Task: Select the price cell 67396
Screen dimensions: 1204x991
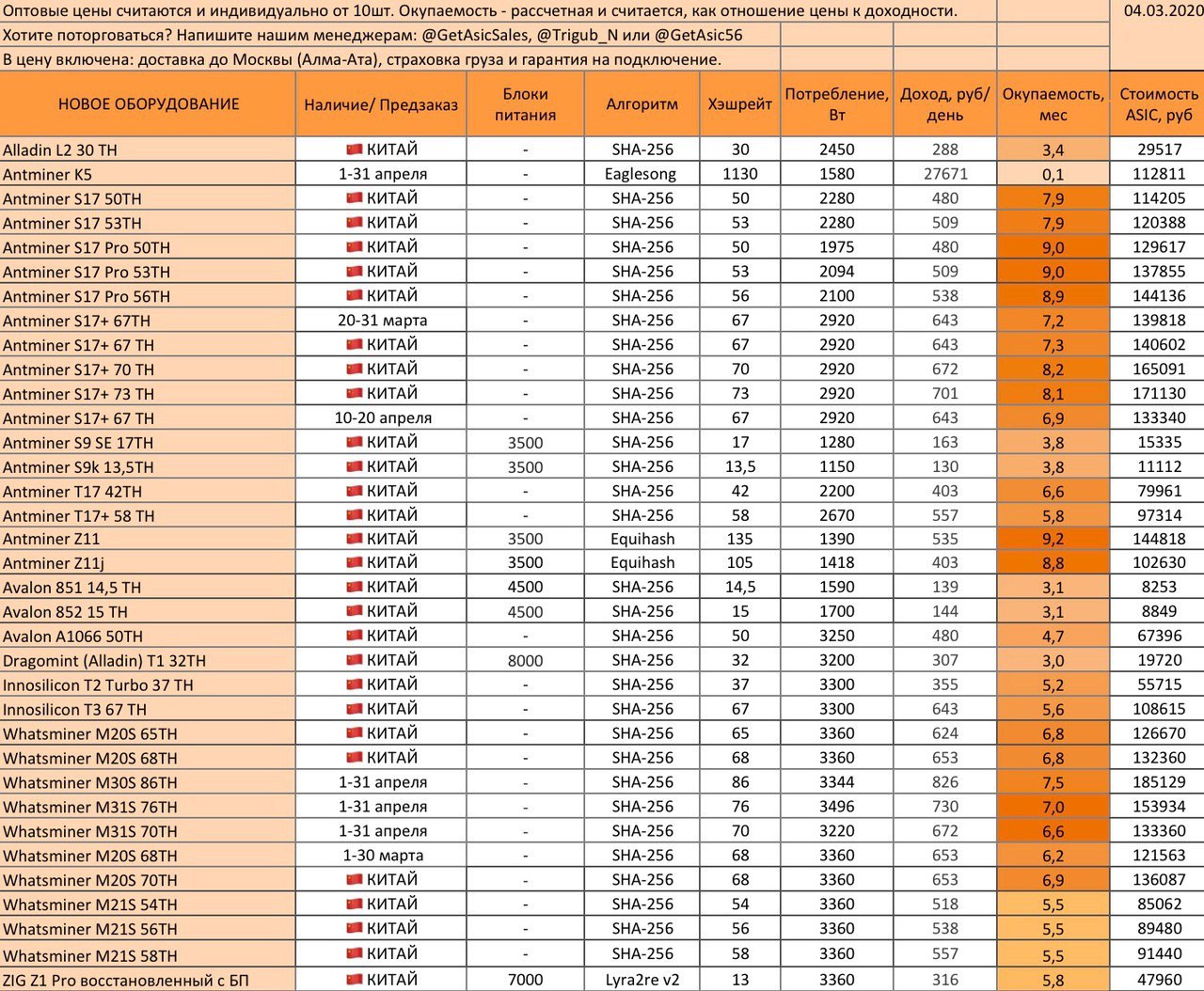Action: pos(1158,637)
